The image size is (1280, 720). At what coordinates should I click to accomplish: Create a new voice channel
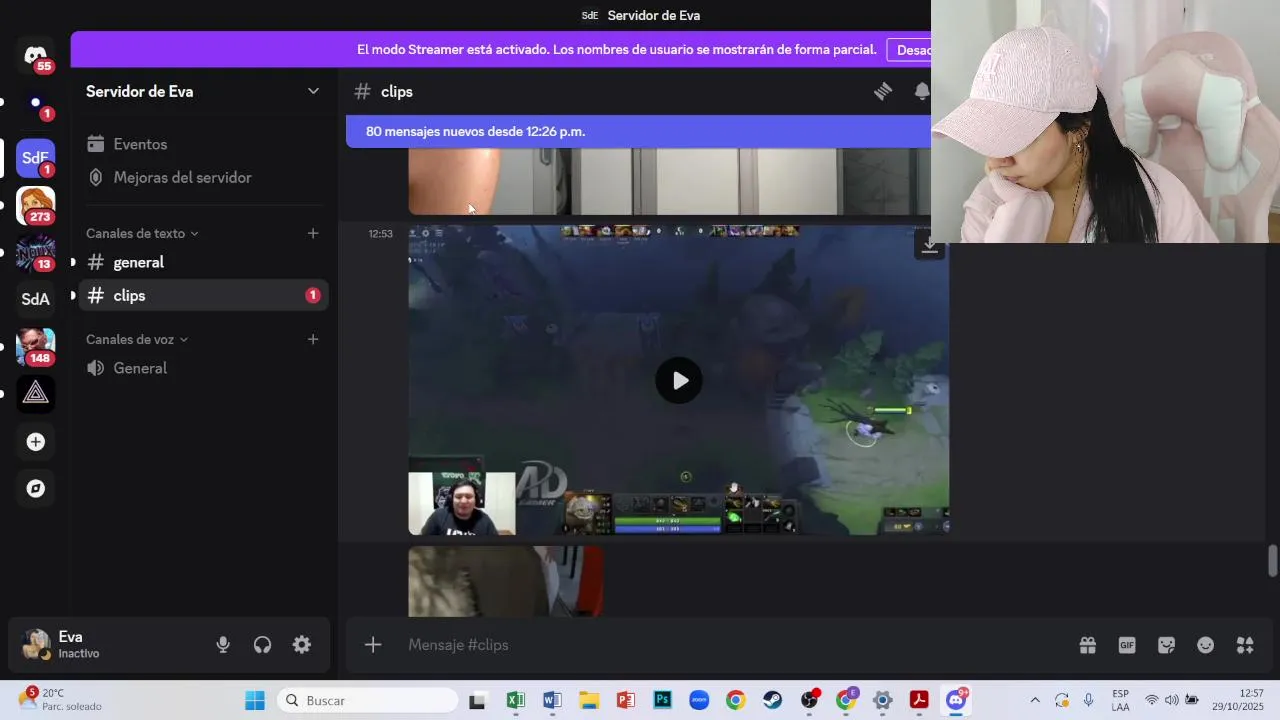313,339
